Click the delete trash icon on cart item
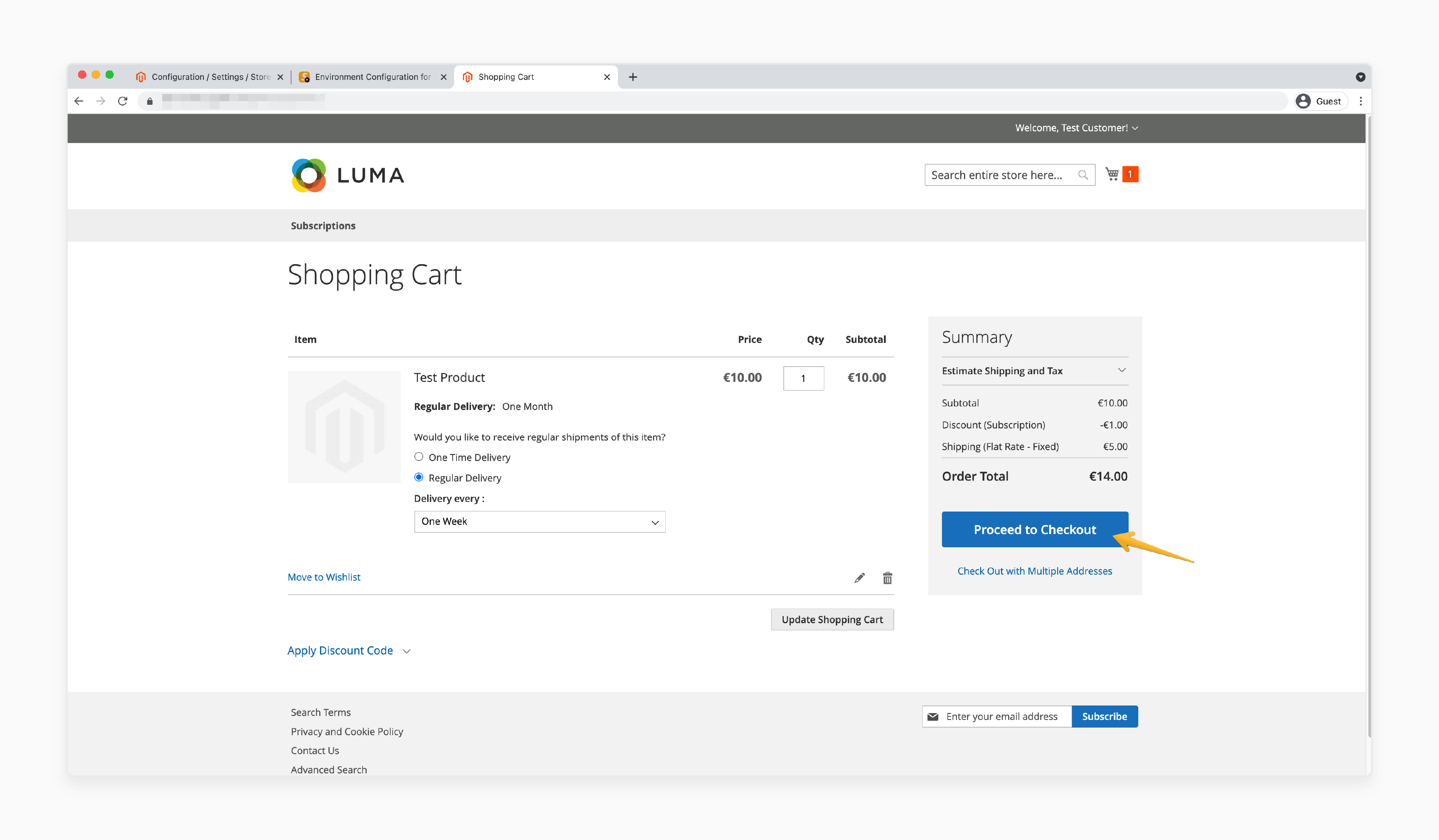1439x840 pixels. point(886,578)
